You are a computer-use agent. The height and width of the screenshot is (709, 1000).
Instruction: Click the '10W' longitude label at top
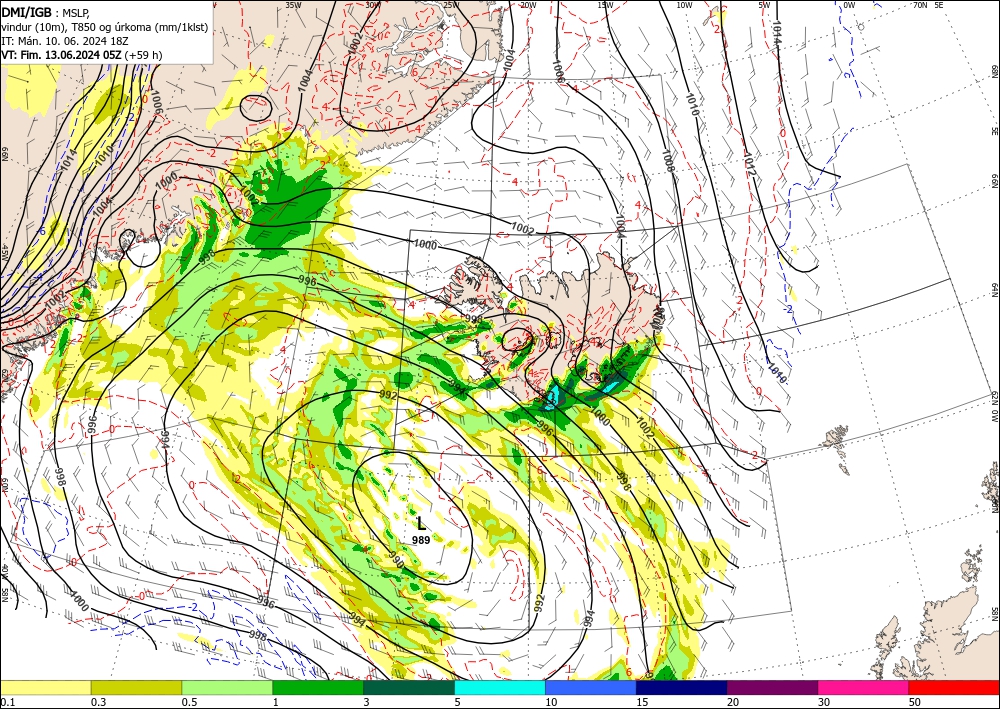(x=684, y=5)
